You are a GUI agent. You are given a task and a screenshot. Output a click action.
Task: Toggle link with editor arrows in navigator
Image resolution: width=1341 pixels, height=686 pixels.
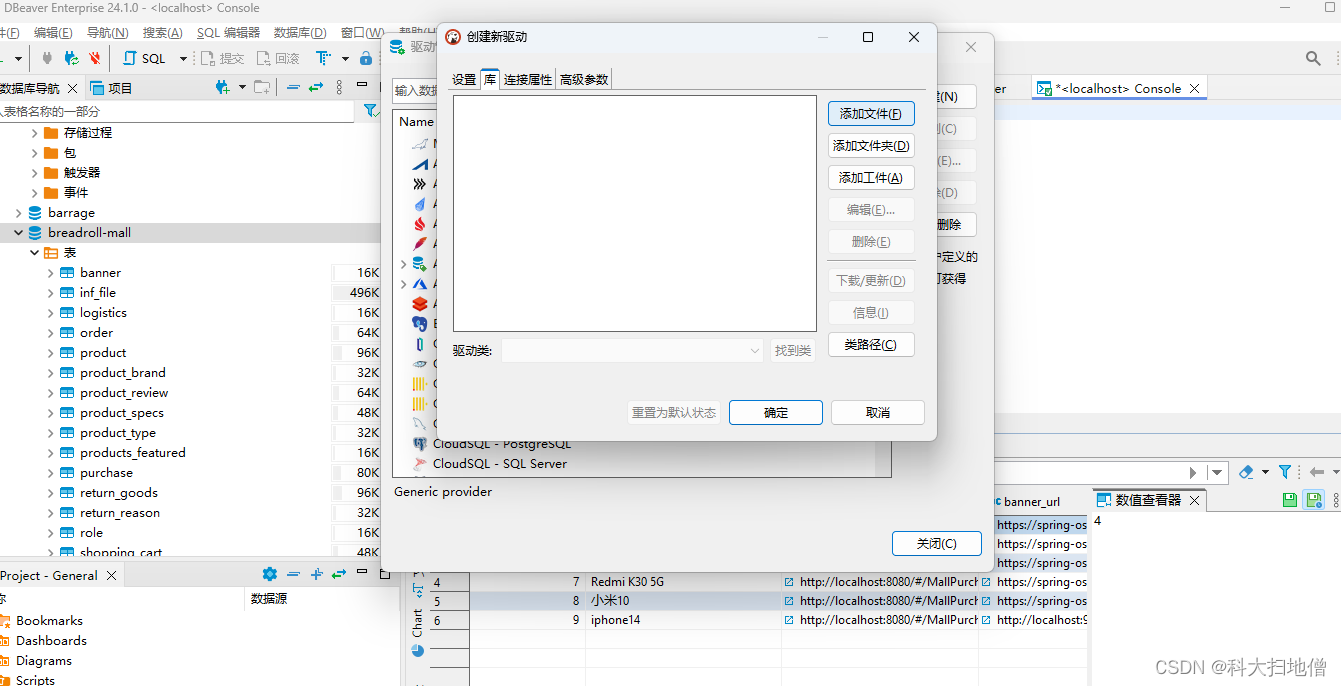(x=316, y=88)
